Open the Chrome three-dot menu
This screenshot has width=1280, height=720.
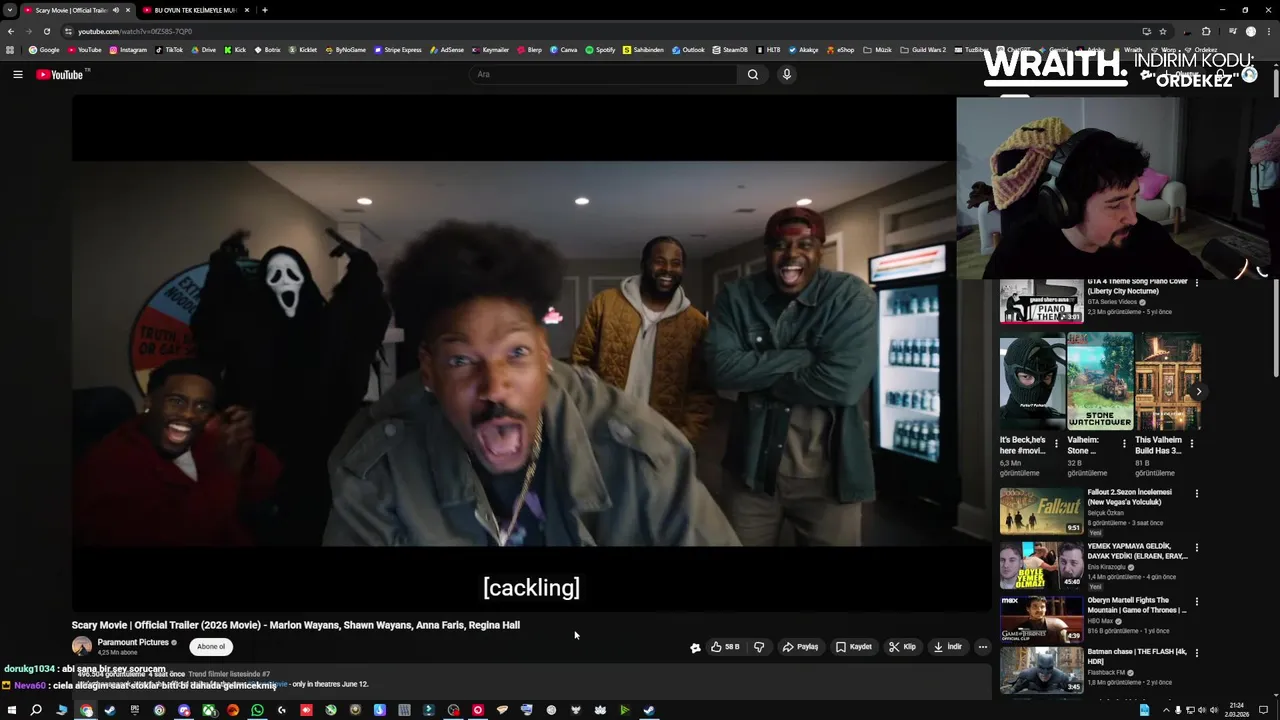pos(1268,31)
